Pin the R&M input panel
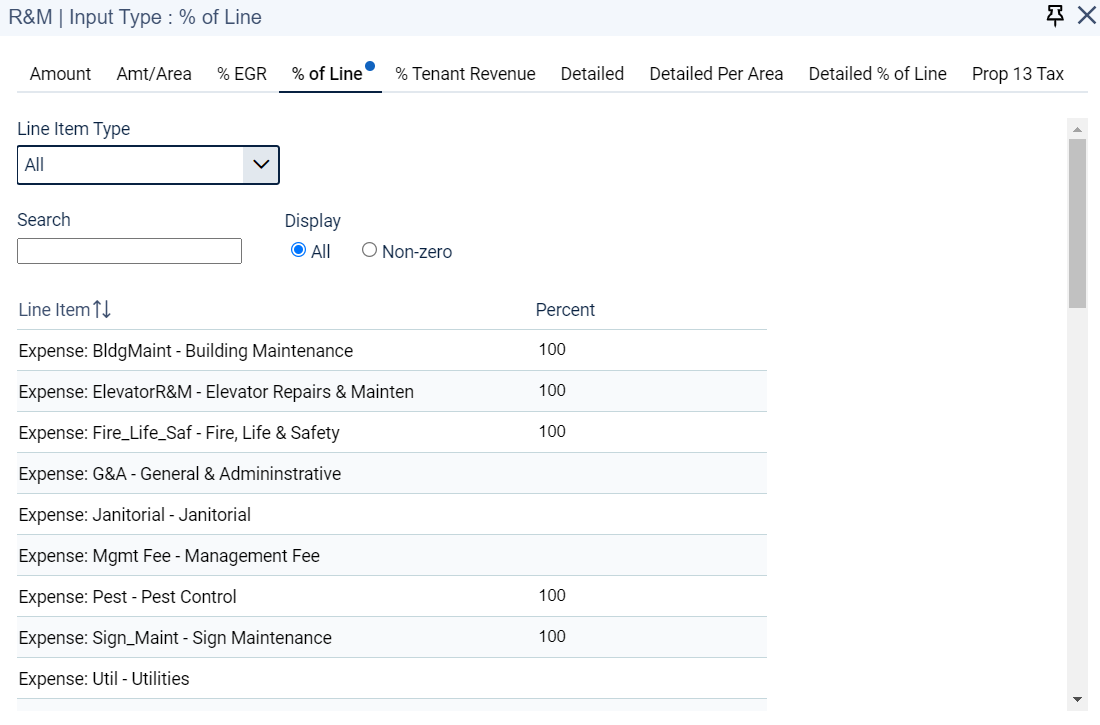The height and width of the screenshot is (725, 1100). pyautogui.click(x=1054, y=16)
